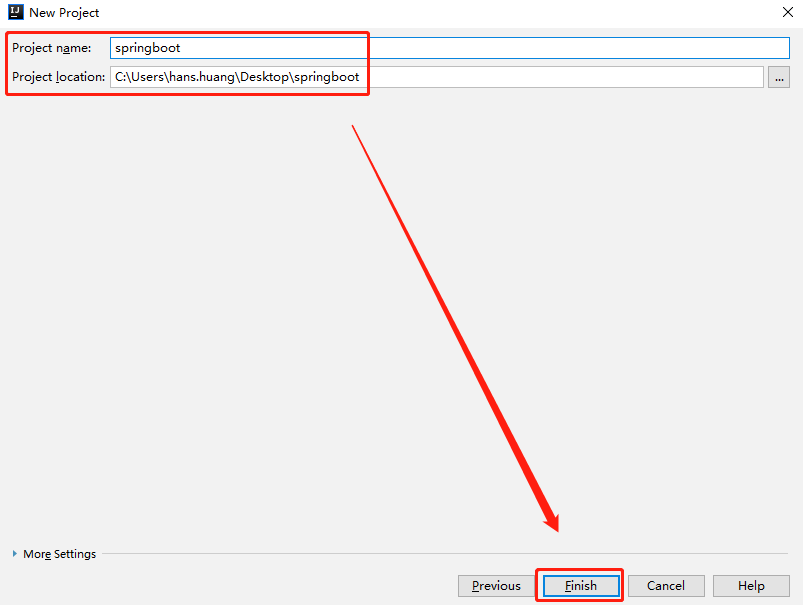Browse for project location with ellipsis button
This screenshot has width=803, height=605.
coord(778,77)
